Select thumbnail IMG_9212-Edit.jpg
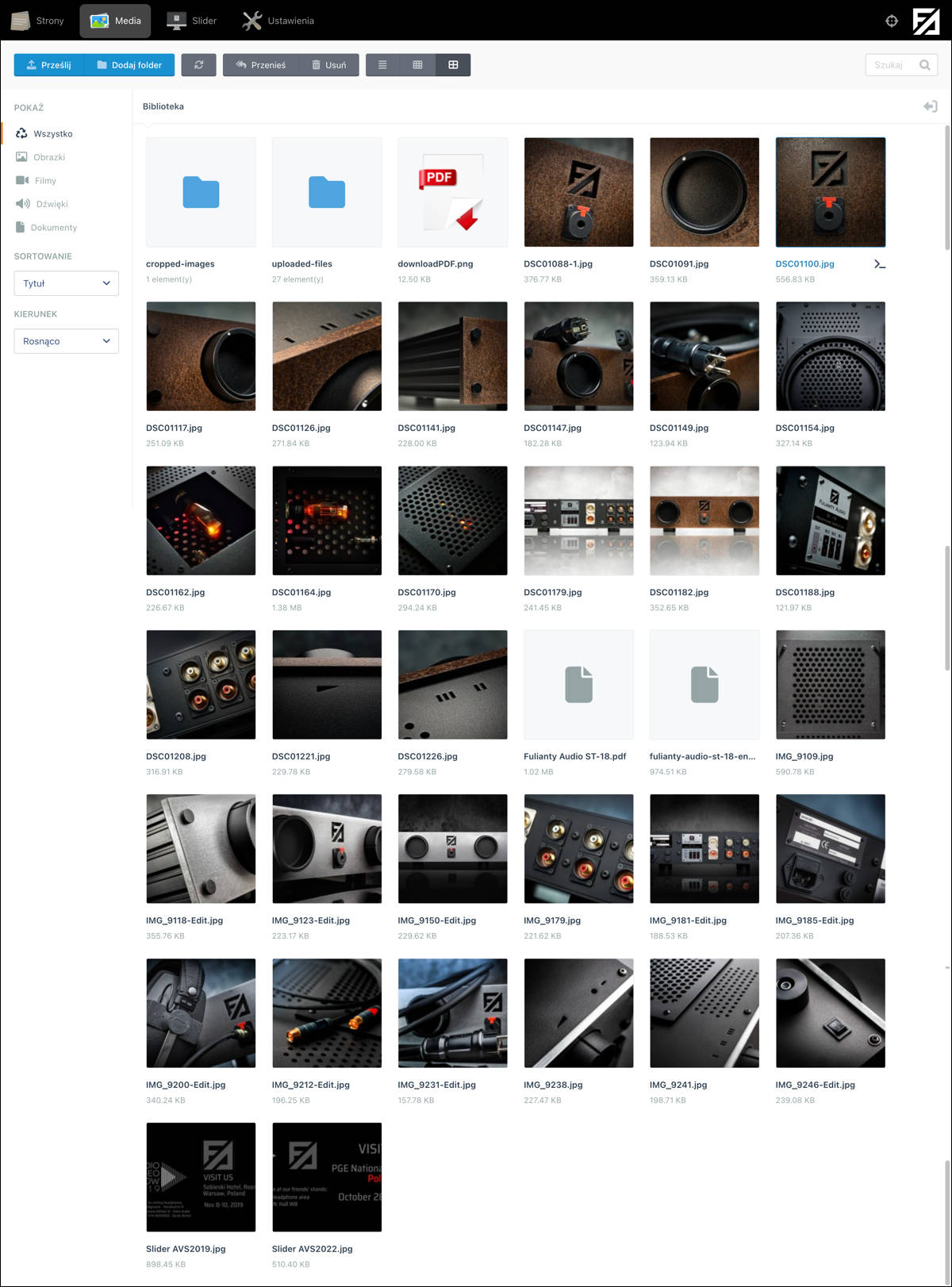 coord(327,1013)
